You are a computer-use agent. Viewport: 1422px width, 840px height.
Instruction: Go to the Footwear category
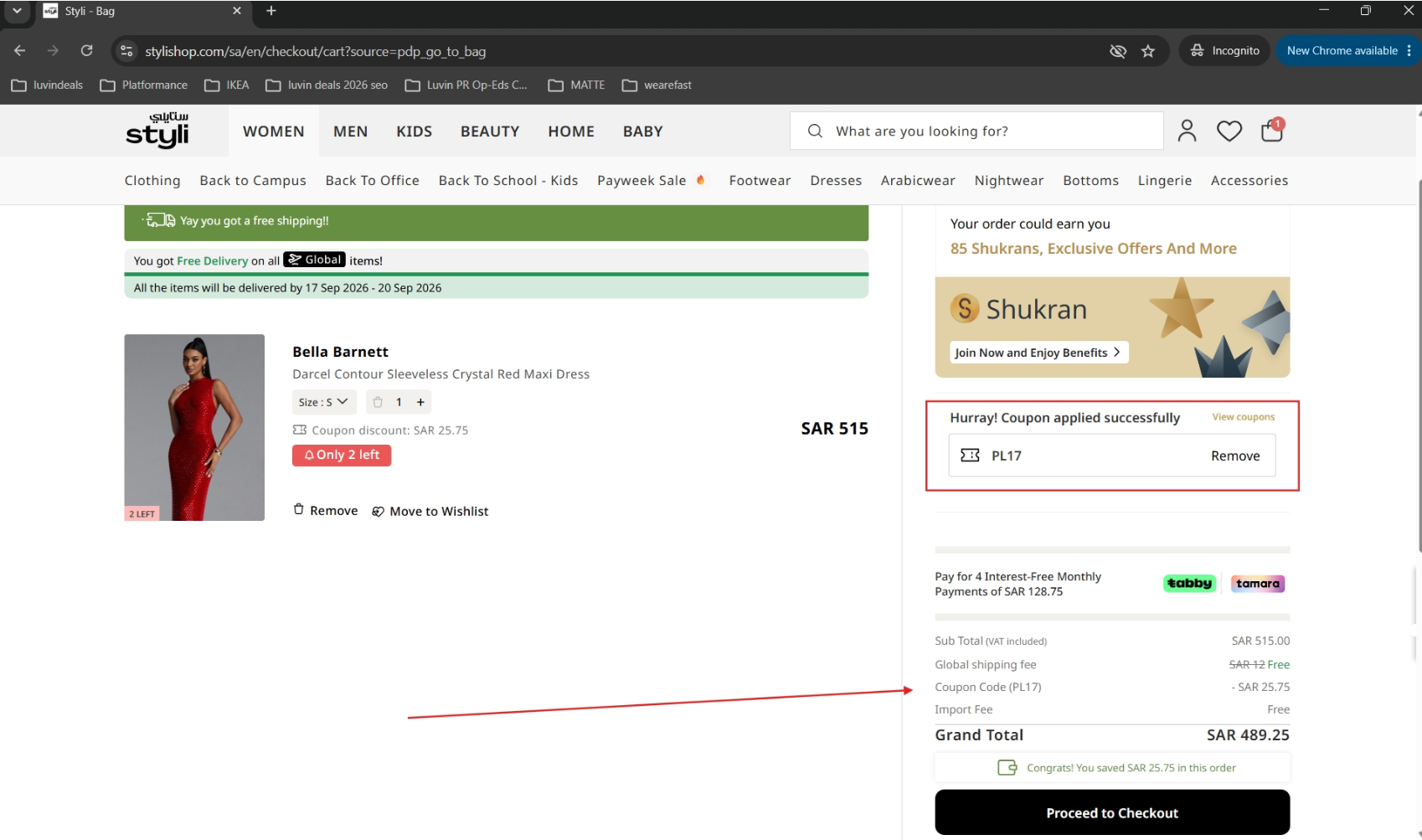(760, 181)
